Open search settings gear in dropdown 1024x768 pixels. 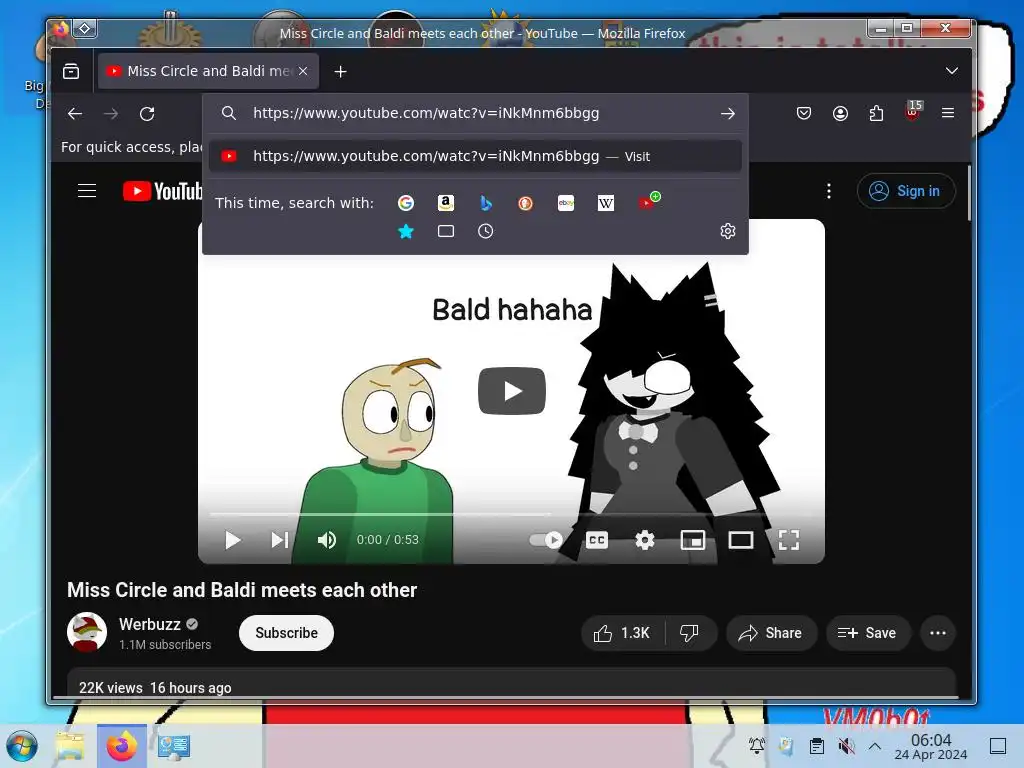tap(728, 231)
